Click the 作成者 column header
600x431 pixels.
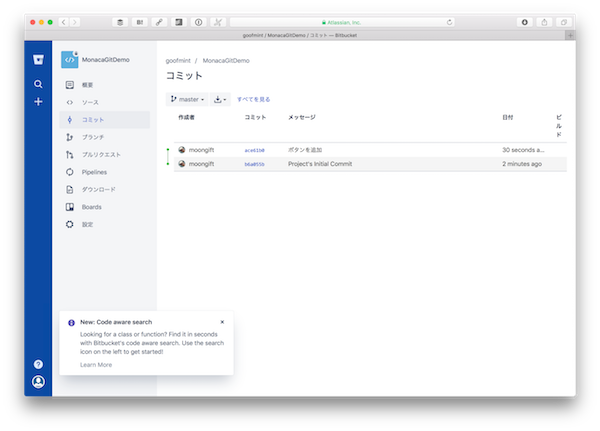pyautogui.click(x=186, y=117)
